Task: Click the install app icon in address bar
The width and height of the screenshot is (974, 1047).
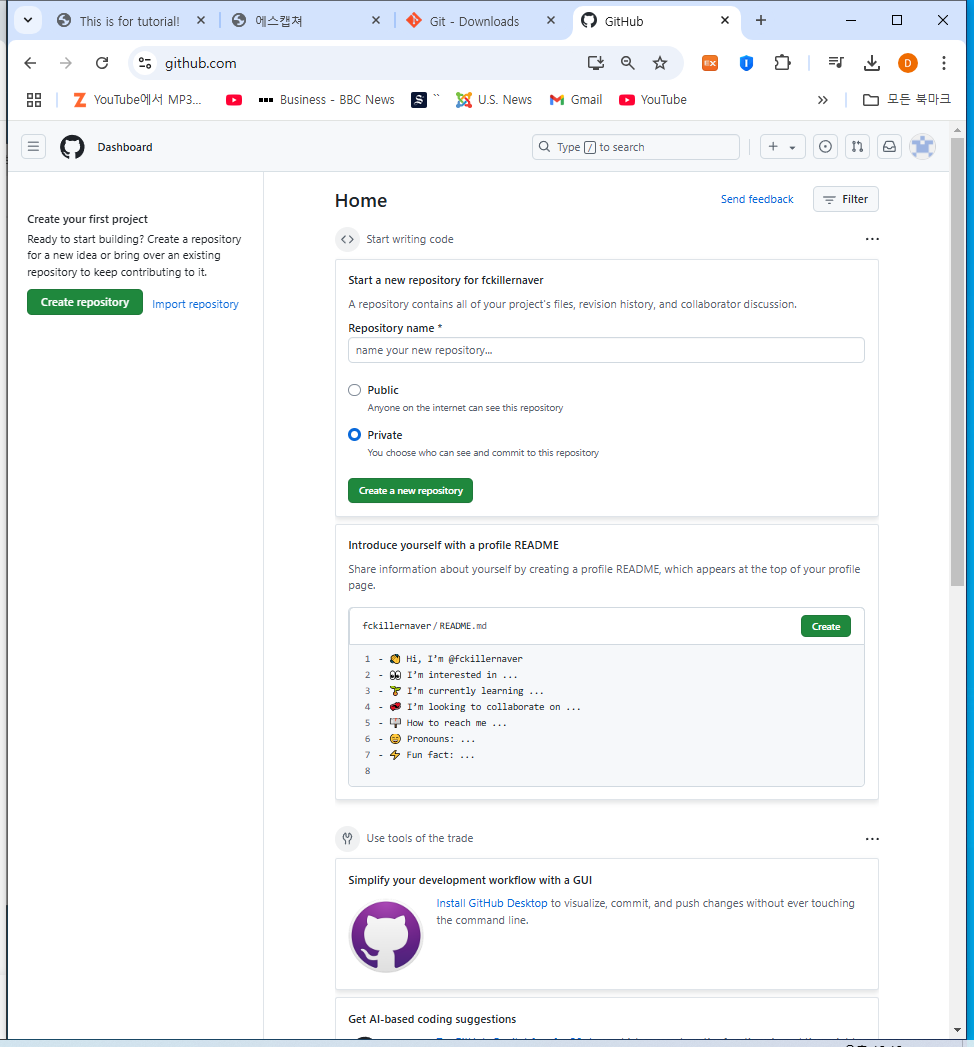Action: coord(595,63)
